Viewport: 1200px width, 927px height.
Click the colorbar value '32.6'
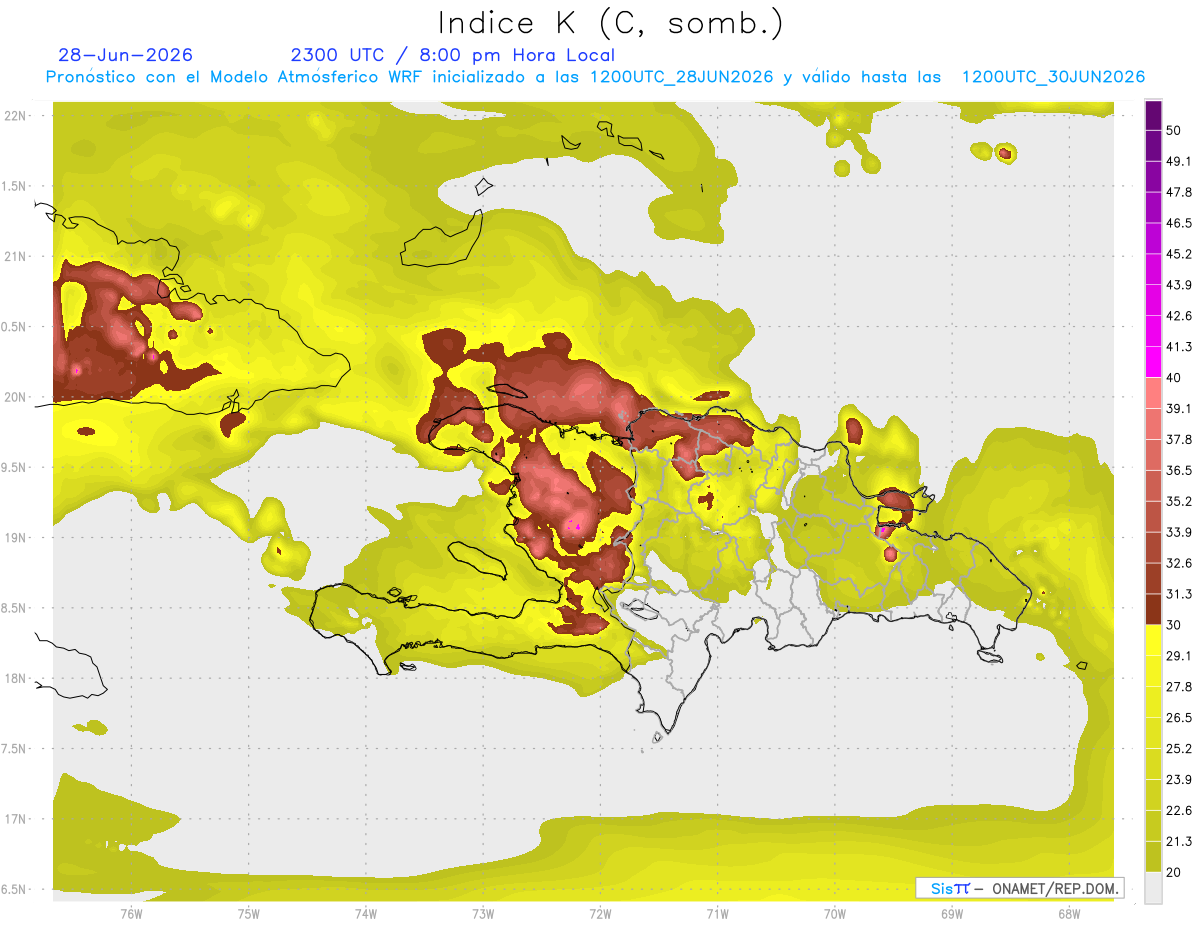point(1179,563)
